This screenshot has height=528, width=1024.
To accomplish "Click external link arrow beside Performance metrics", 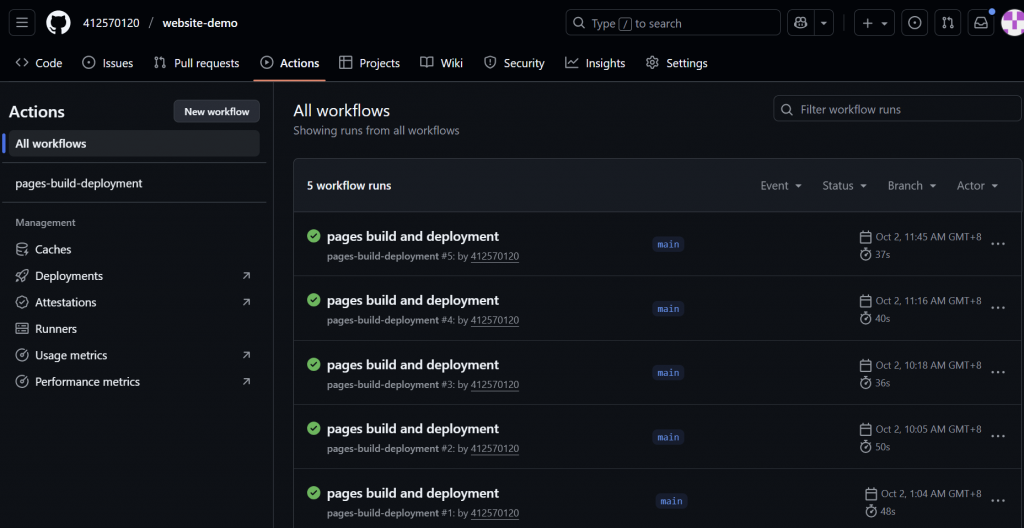I will 246,382.
